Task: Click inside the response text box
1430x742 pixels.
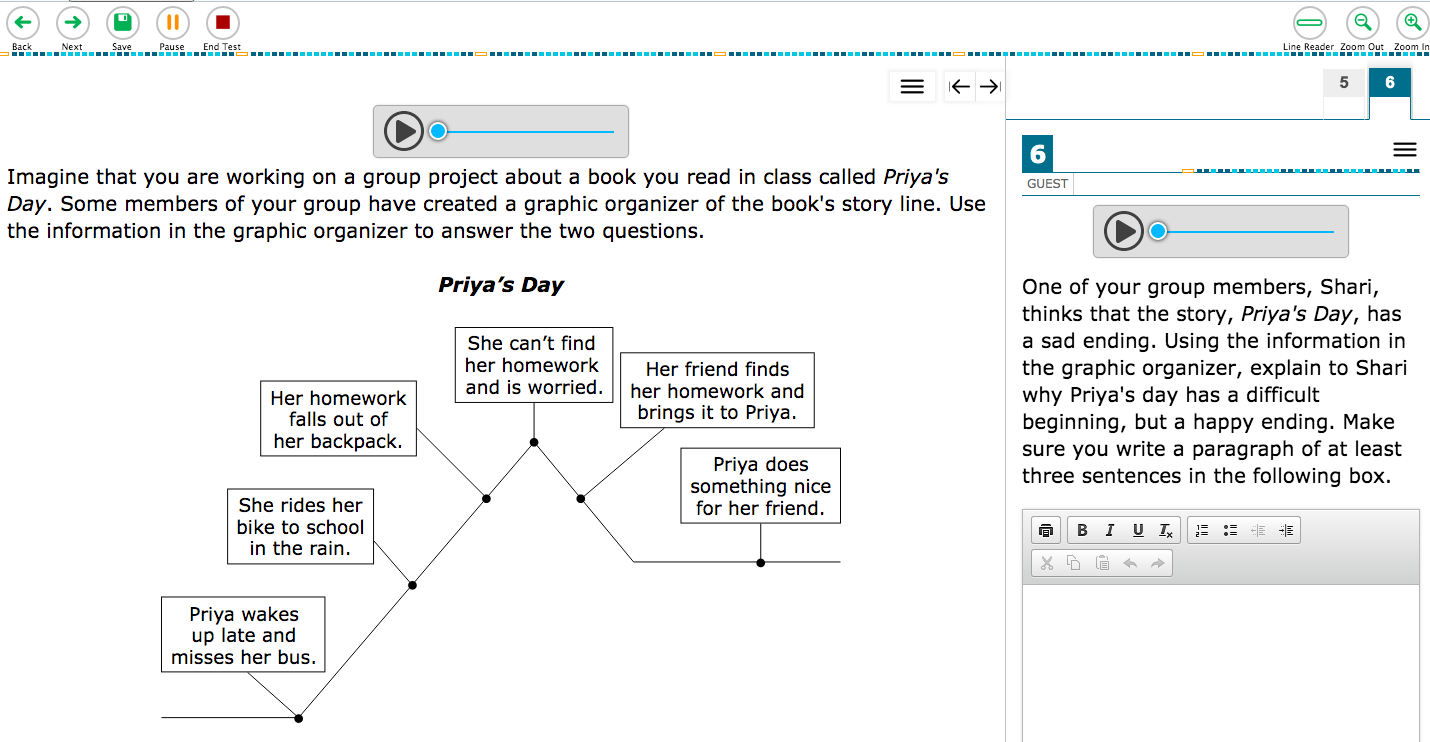Action: coord(1220,660)
